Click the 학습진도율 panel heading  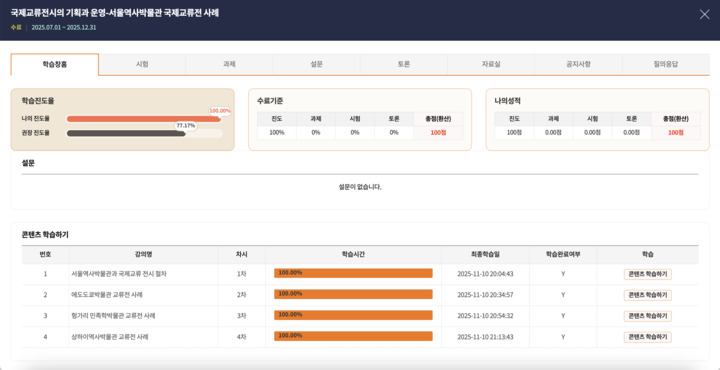click(38, 101)
